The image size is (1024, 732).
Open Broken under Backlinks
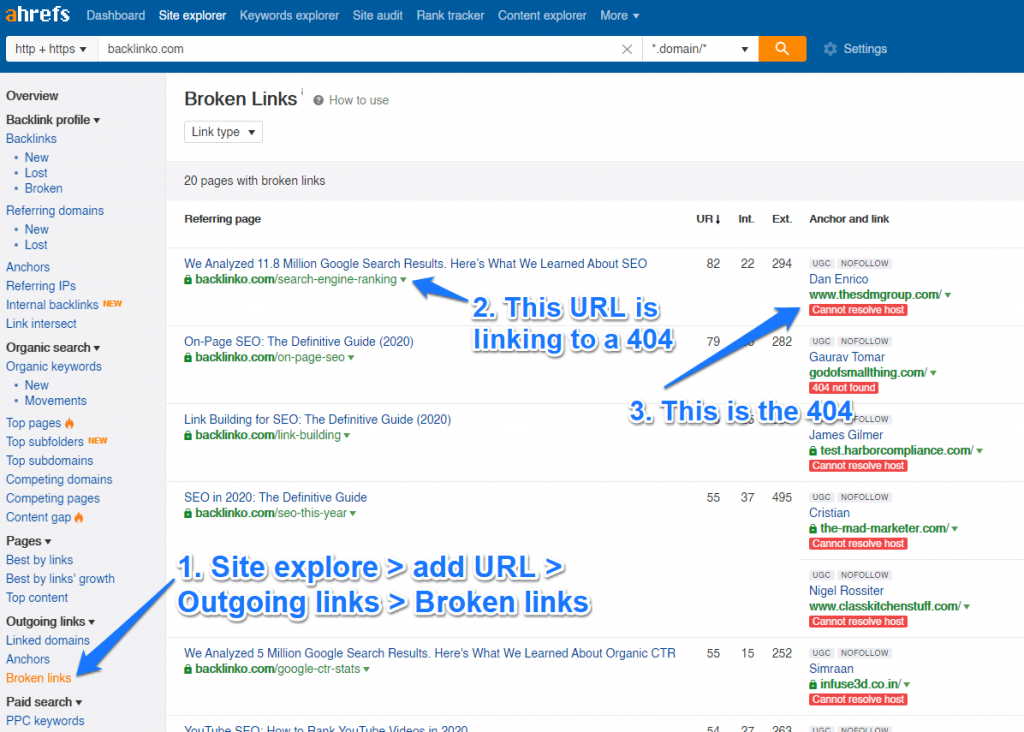44,188
